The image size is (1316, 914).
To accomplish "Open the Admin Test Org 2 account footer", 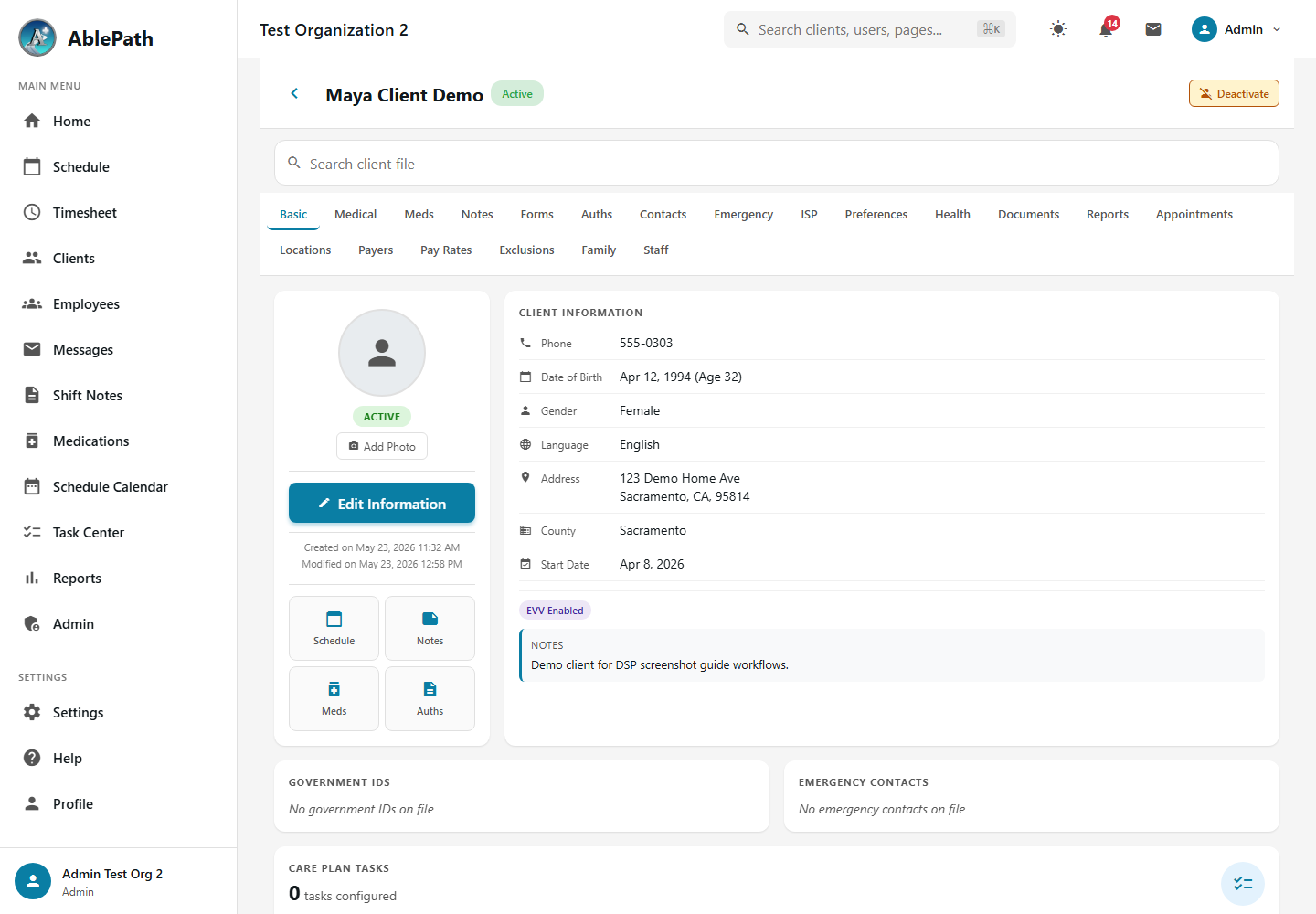I will 118,881.
